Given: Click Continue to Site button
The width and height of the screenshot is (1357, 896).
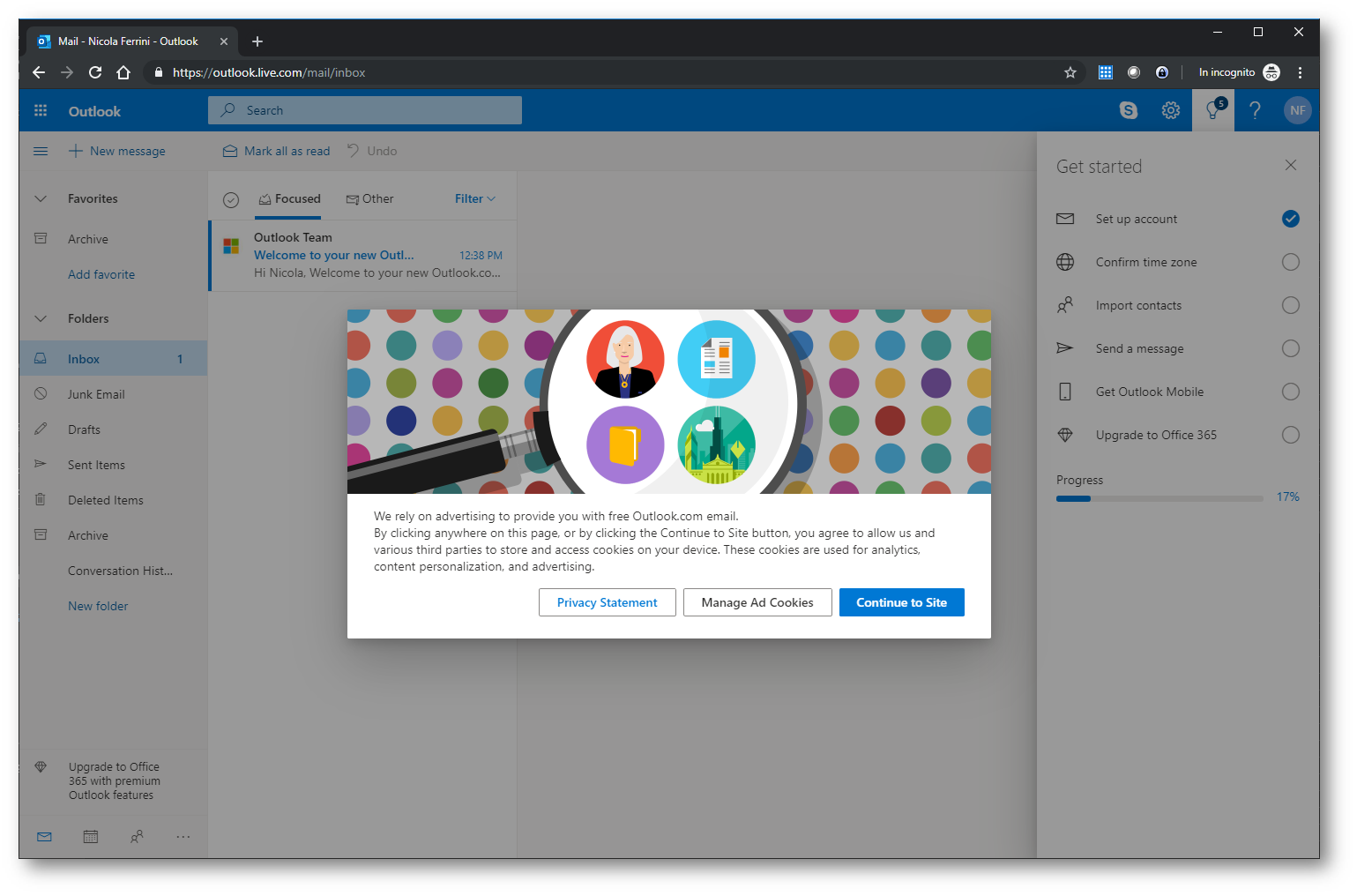Looking at the screenshot, I should (x=901, y=602).
